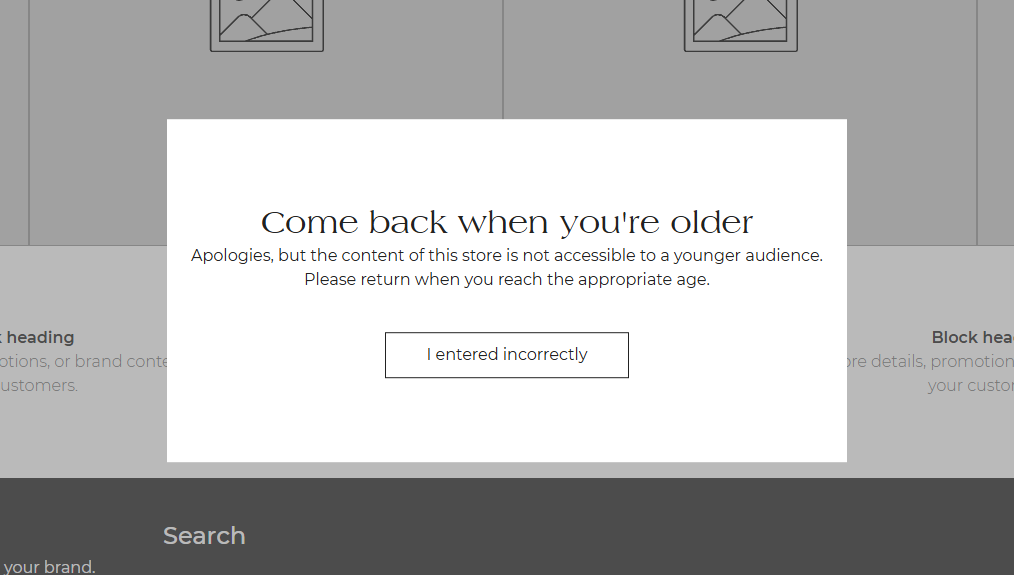Image resolution: width=1014 pixels, height=575 pixels.
Task: Click the right block "your custo" text
Action: tap(970, 385)
